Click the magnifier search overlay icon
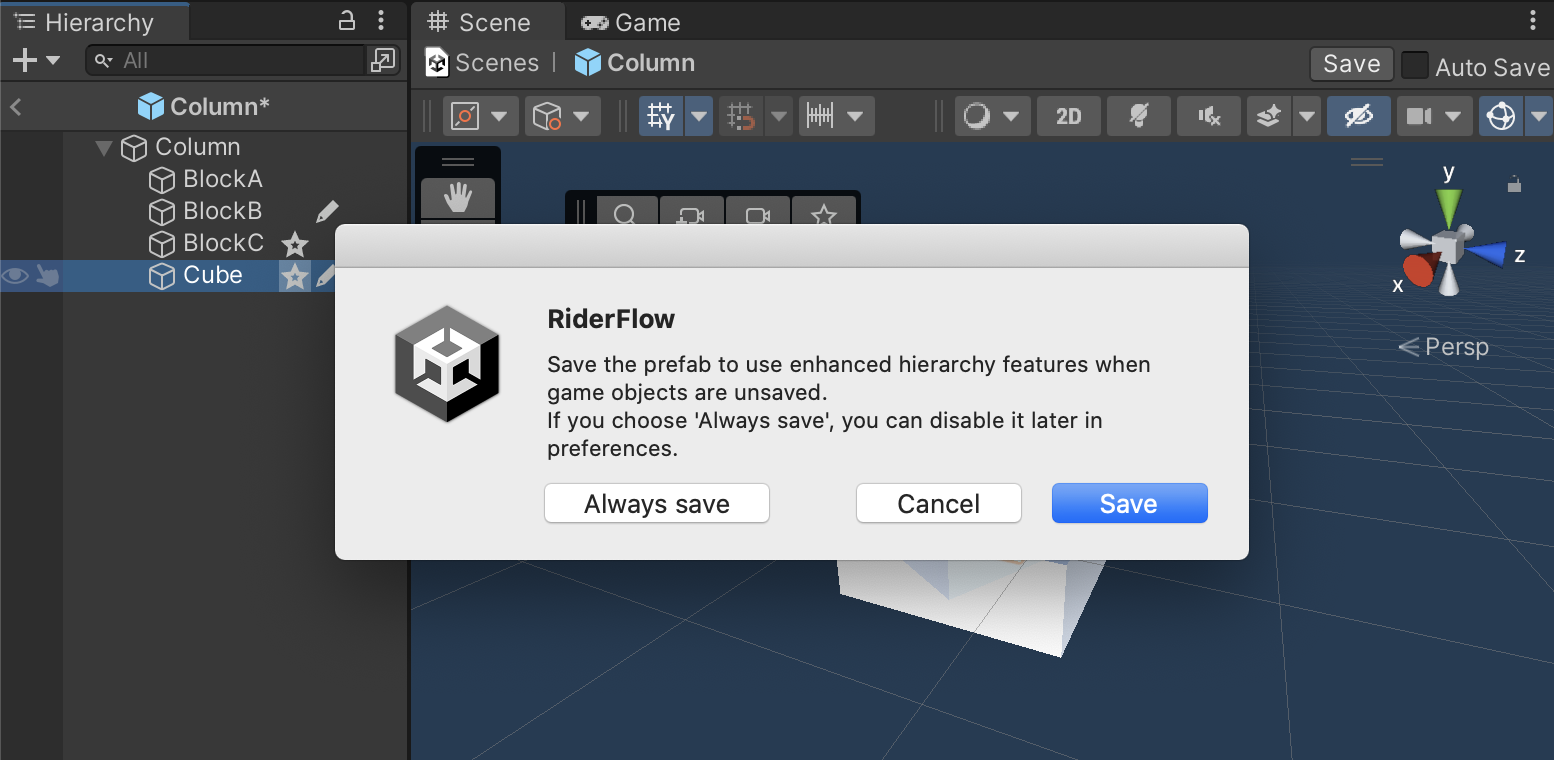 point(626,213)
